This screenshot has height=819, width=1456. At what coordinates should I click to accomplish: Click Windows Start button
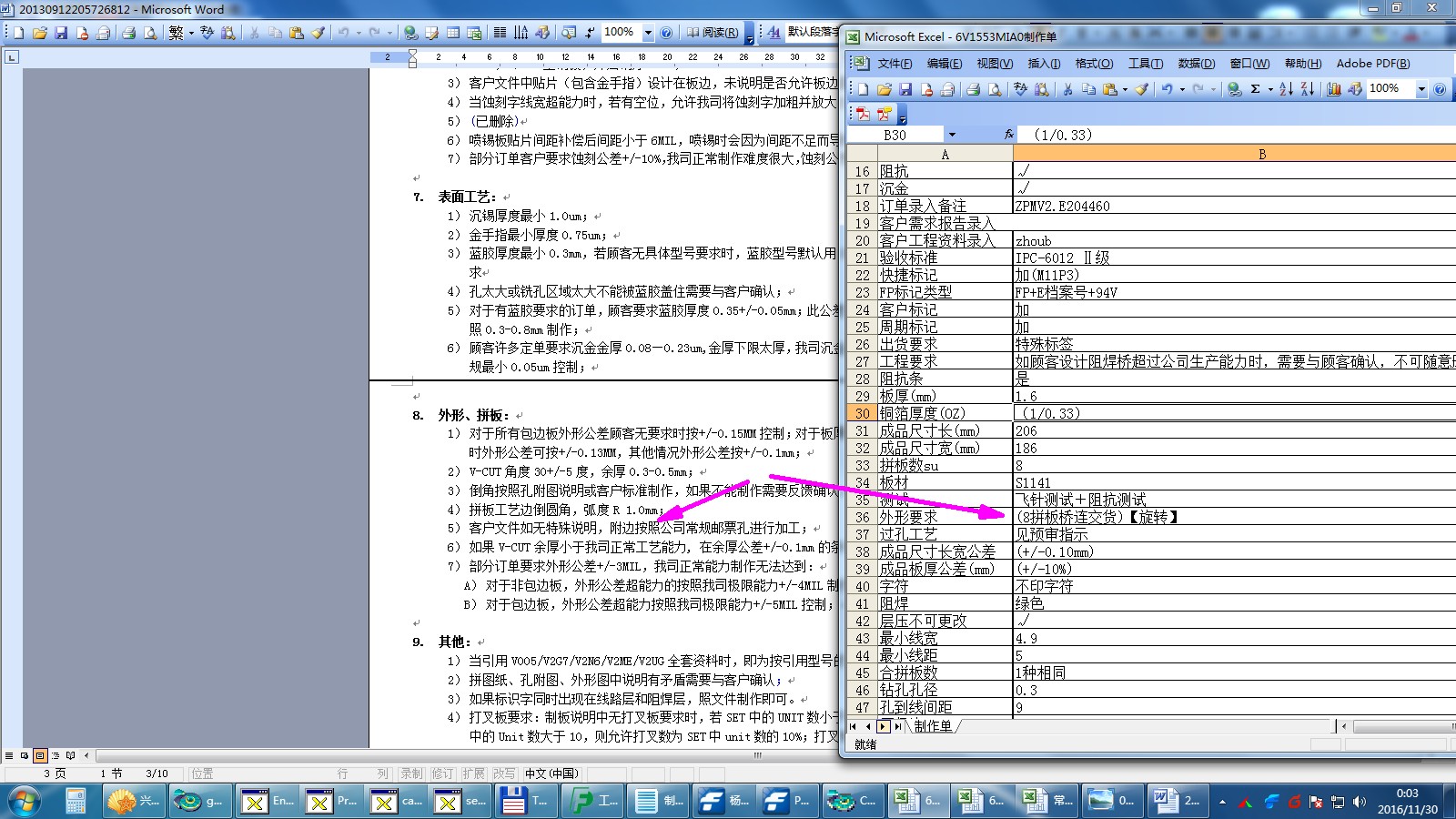pos(24,801)
